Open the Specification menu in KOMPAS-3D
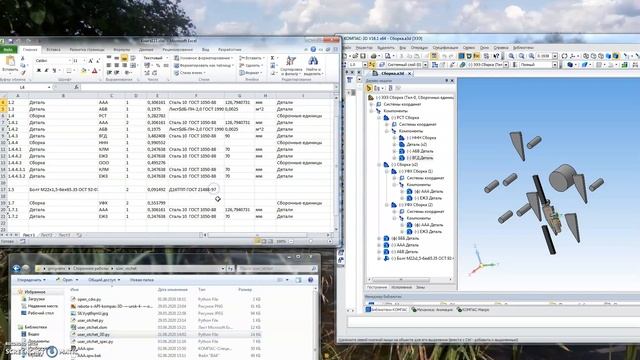 [x=445, y=47]
